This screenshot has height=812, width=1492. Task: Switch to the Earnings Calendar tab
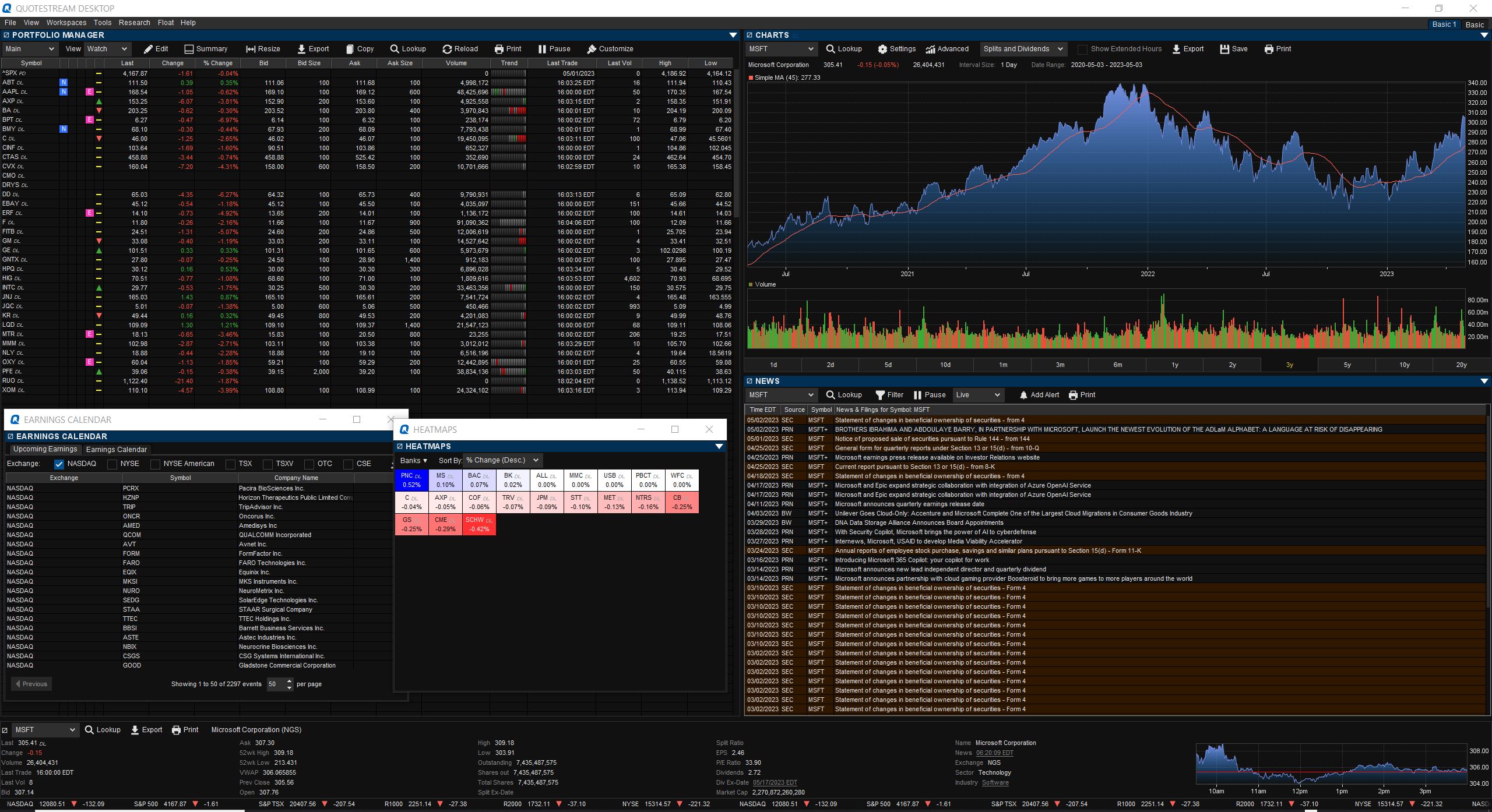coord(116,450)
